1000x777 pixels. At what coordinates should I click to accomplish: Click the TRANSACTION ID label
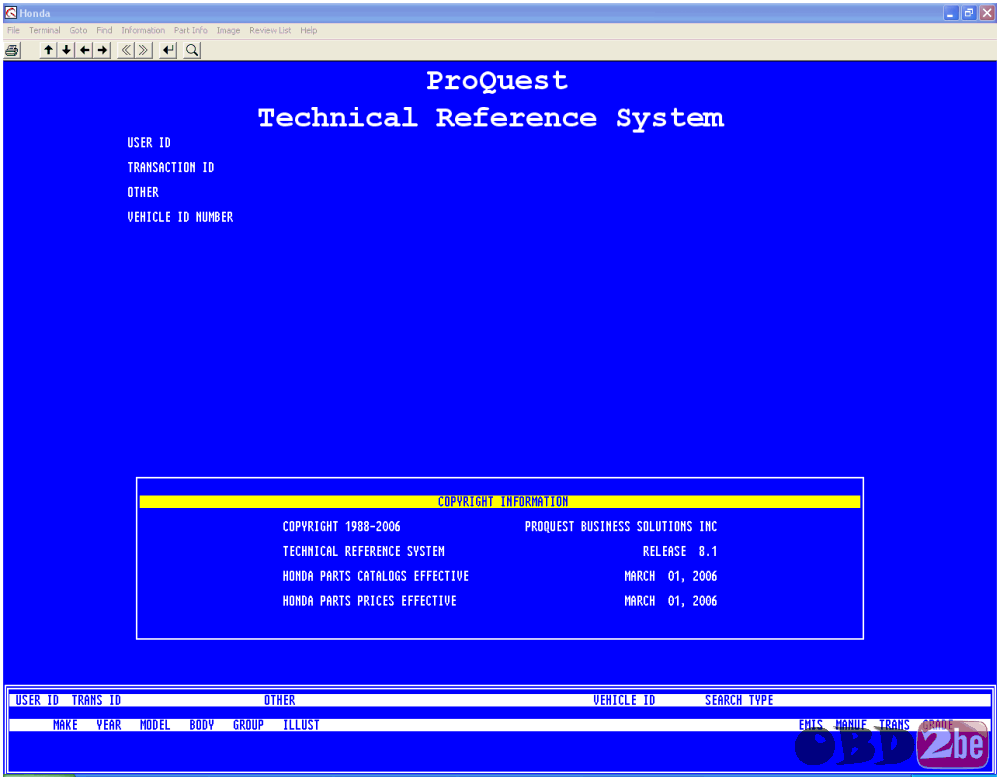click(x=171, y=167)
